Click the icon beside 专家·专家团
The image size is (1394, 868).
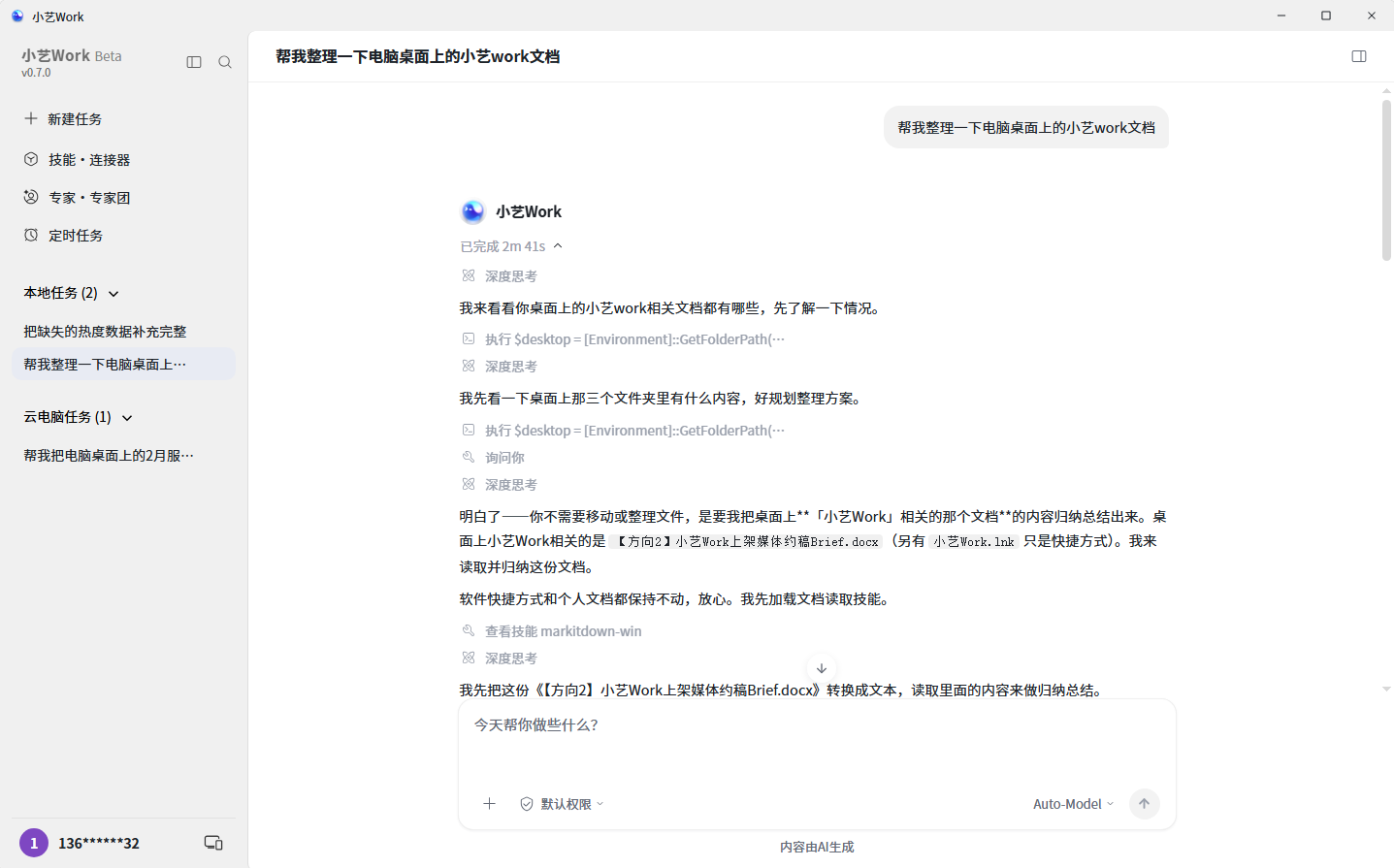pyautogui.click(x=31, y=197)
